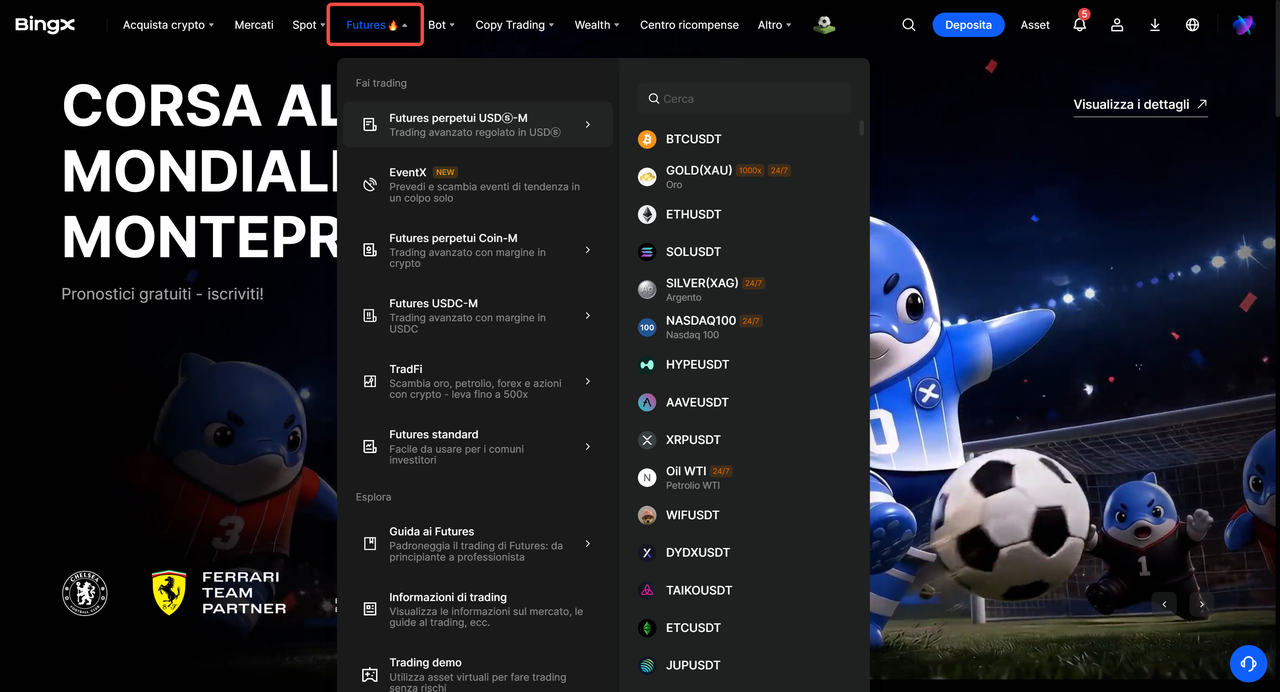Open notifications bell icon

pyautogui.click(x=1080, y=24)
